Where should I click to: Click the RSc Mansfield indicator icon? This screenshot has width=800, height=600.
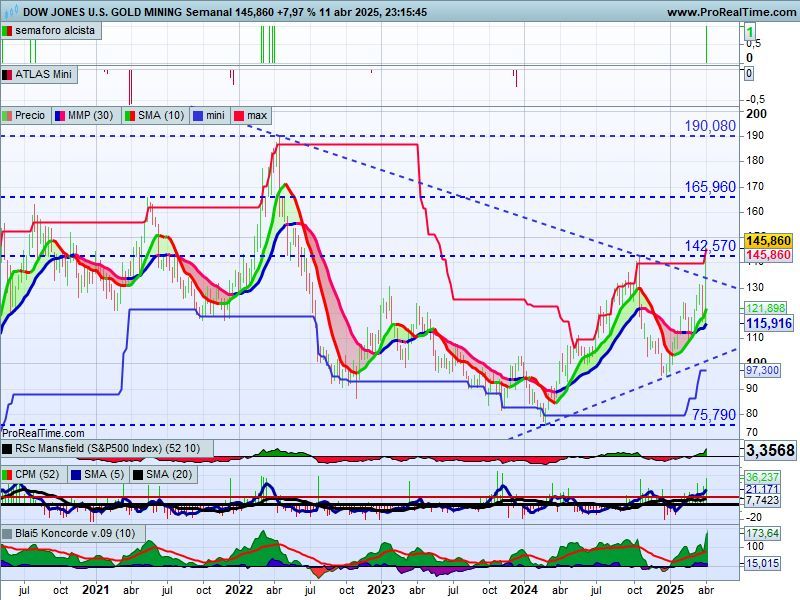click(7, 449)
